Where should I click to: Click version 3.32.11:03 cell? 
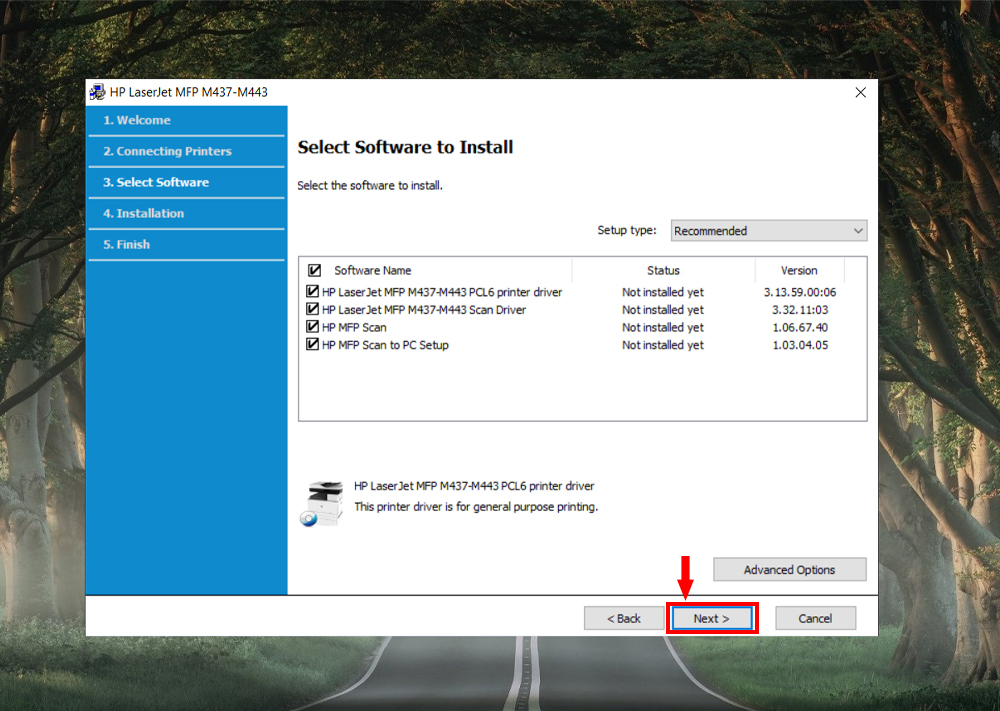pos(800,310)
